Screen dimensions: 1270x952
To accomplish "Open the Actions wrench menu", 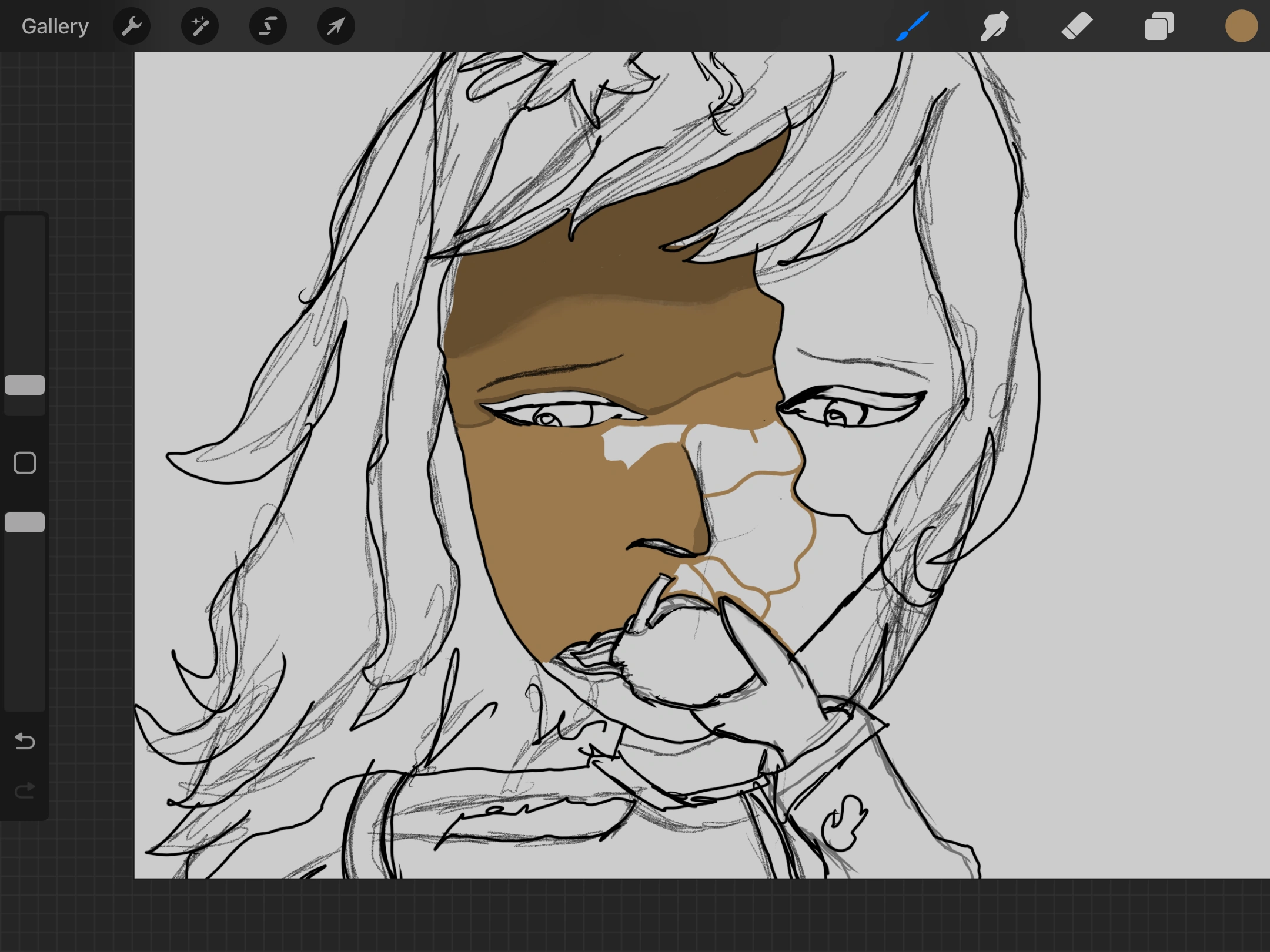I will point(131,26).
